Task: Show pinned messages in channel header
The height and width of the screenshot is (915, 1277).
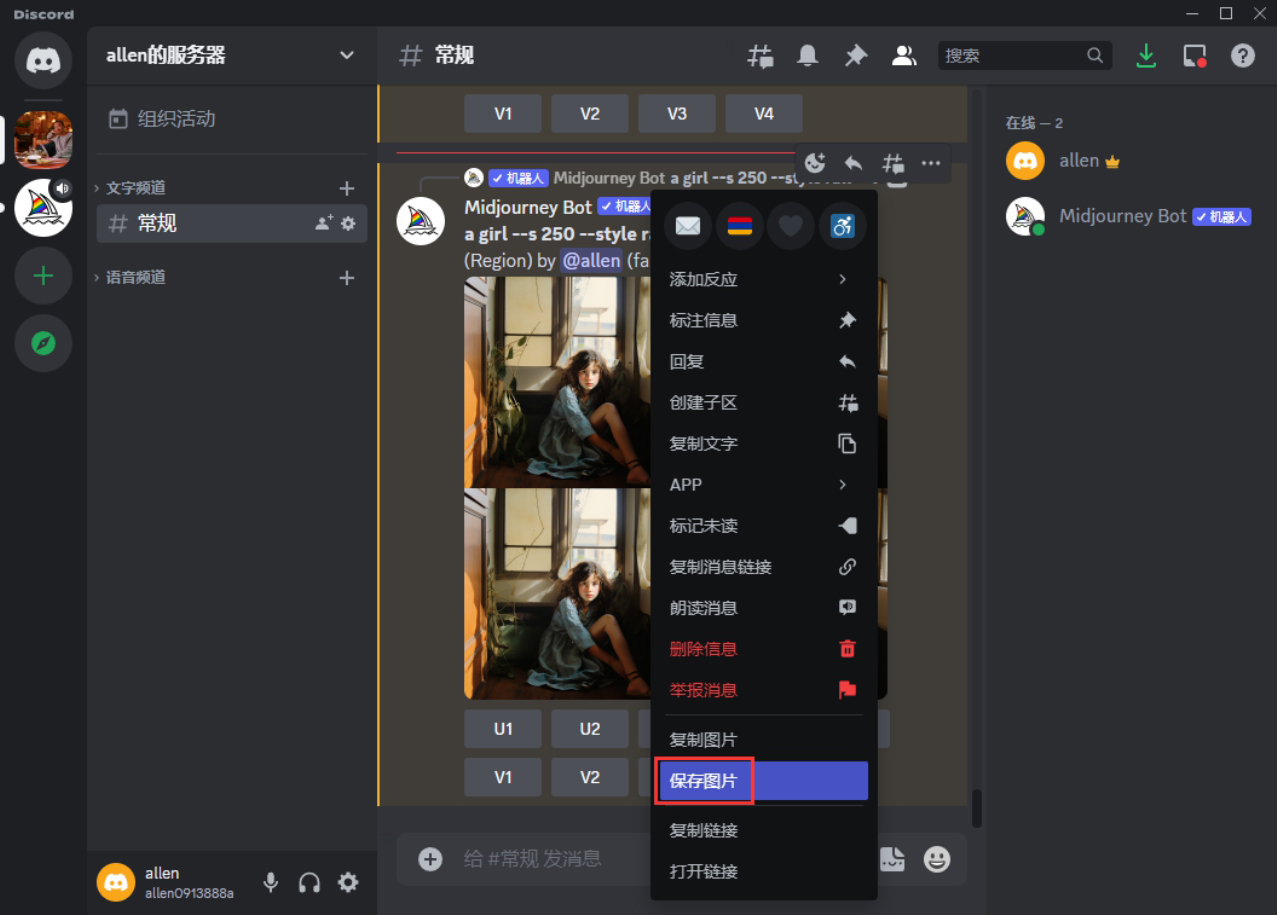Action: point(855,56)
